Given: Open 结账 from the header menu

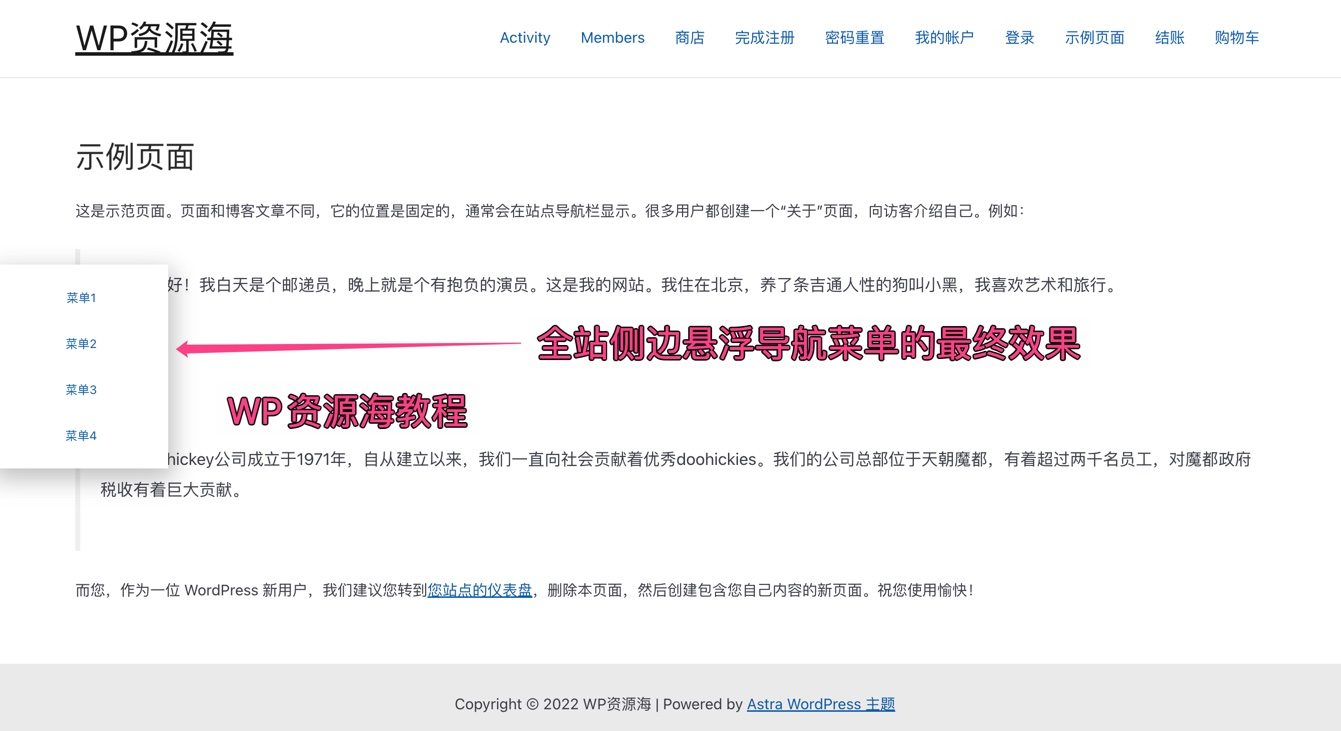Looking at the screenshot, I should tap(1170, 38).
